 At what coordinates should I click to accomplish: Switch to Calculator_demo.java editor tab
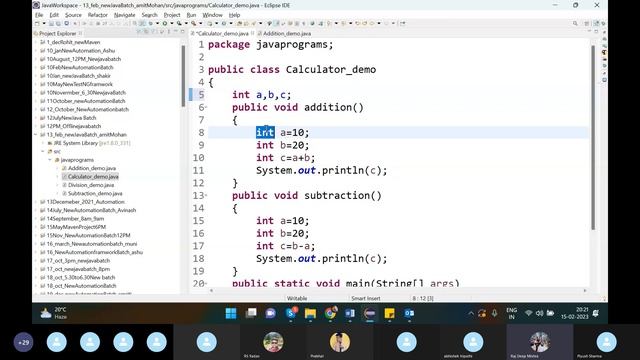[x=222, y=33]
